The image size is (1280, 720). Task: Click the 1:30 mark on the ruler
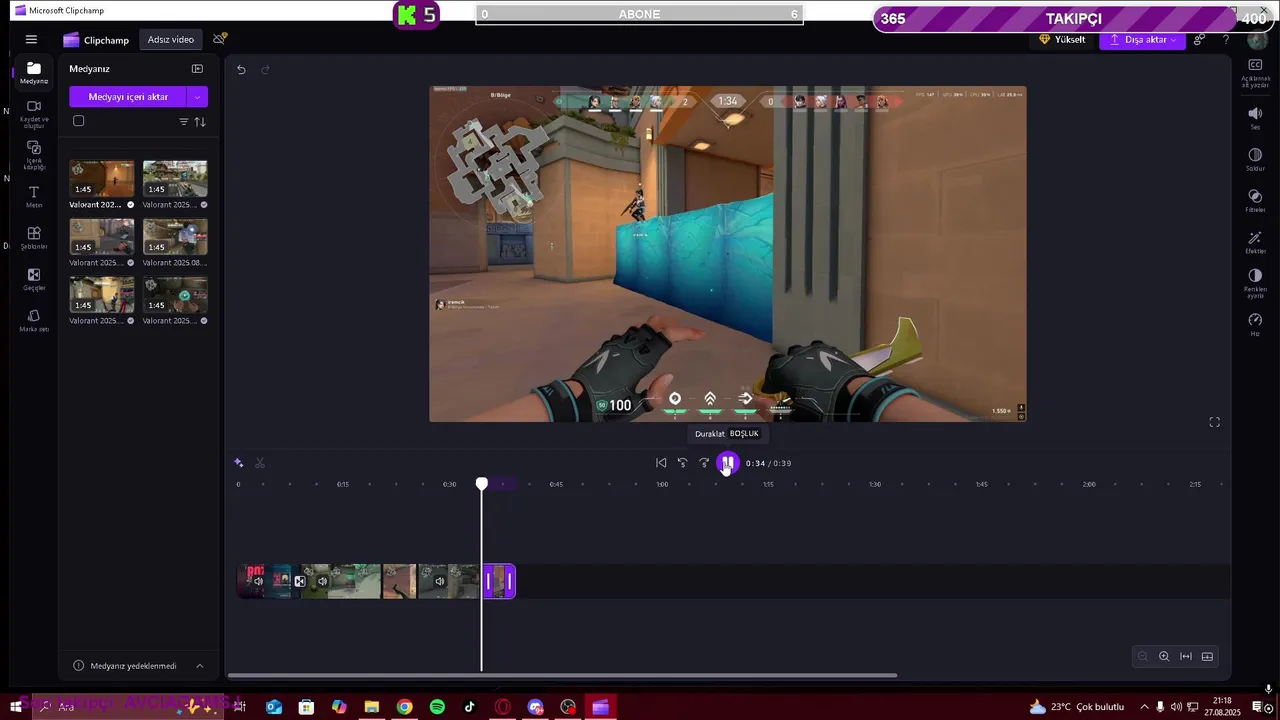(875, 484)
